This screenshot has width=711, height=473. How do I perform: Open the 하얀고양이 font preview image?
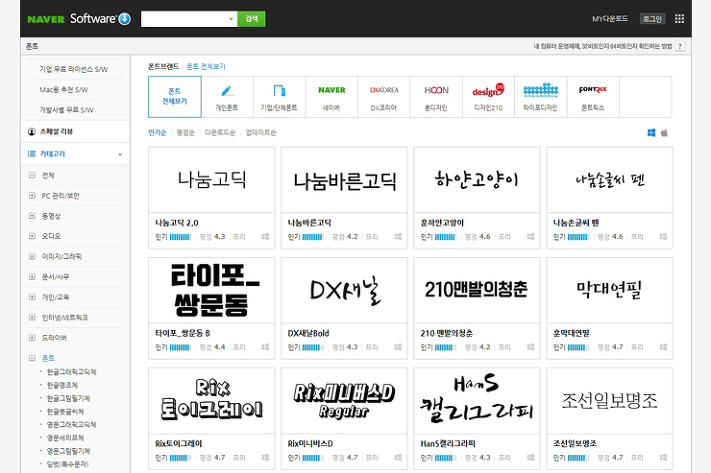click(x=477, y=180)
